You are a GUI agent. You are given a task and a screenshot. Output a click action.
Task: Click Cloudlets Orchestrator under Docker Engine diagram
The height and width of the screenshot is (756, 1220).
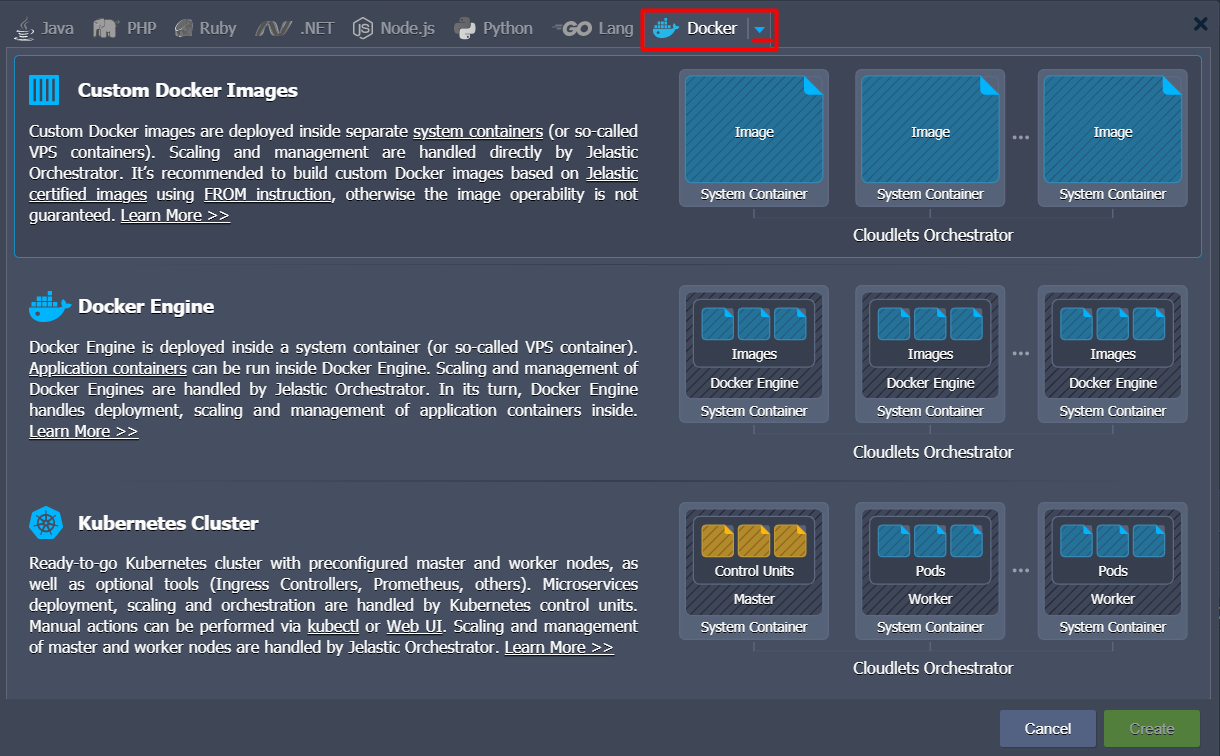(x=933, y=452)
